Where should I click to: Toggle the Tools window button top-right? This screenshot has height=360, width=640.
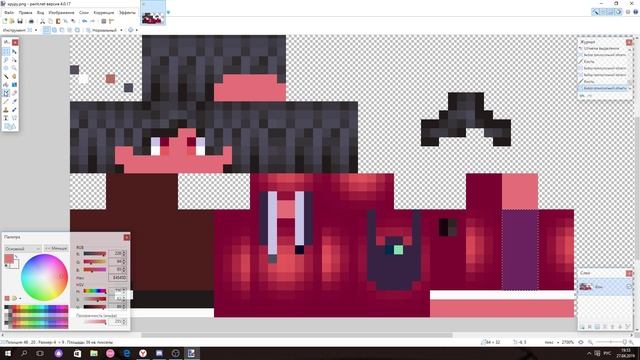(596, 12)
